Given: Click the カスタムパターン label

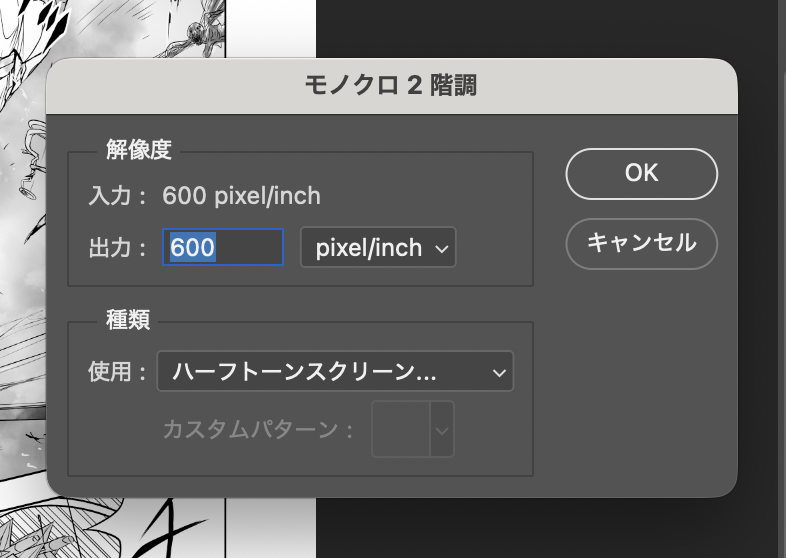Looking at the screenshot, I should pyautogui.click(x=258, y=430).
